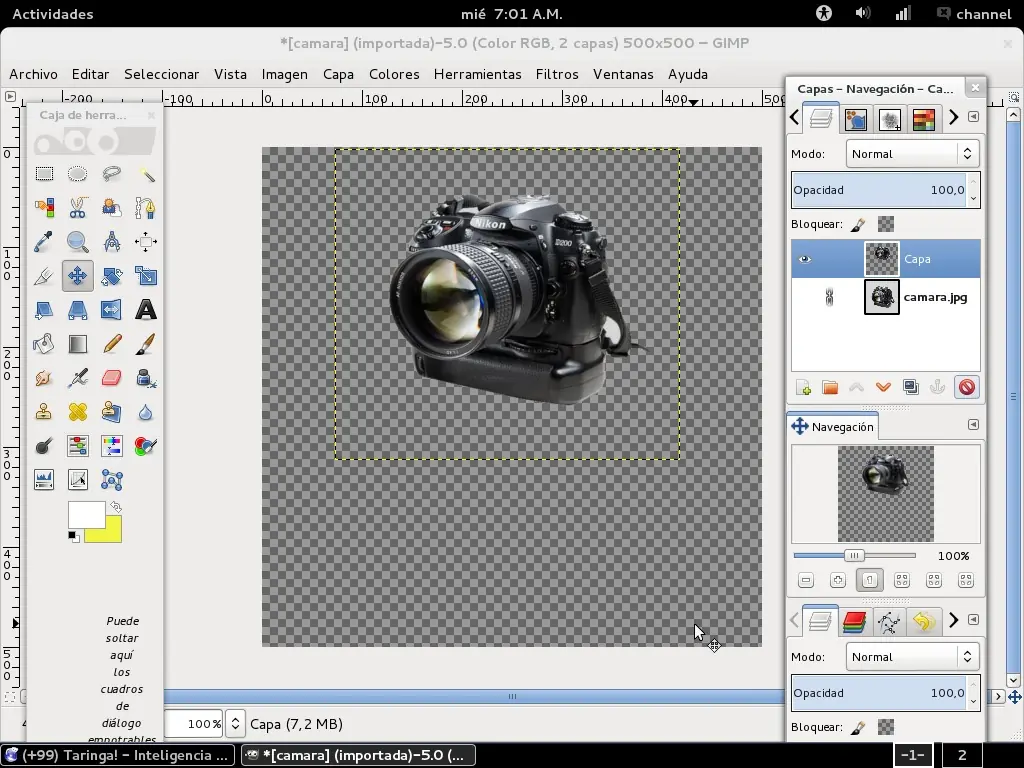Select the Pencil tool
This screenshot has height=768, width=1024.
[x=112, y=344]
